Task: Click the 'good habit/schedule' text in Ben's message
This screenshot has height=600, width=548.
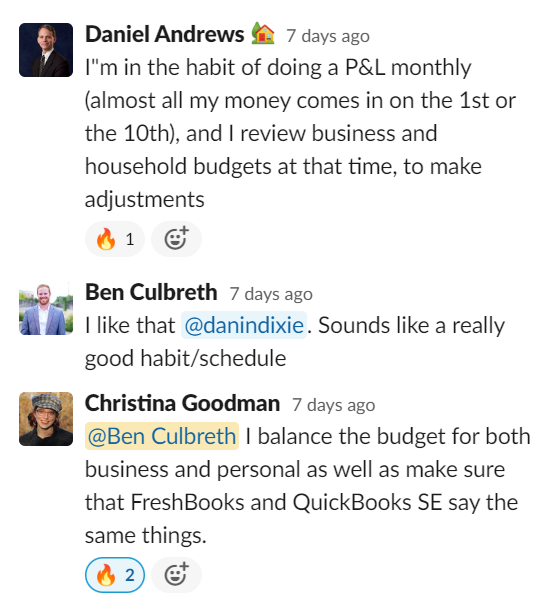Action: coord(186,359)
